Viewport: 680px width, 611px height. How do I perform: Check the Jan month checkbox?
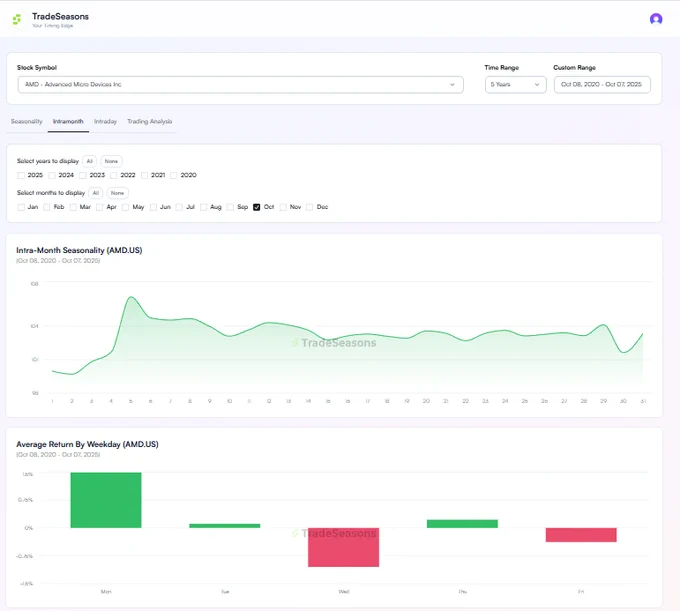(x=21, y=207)
